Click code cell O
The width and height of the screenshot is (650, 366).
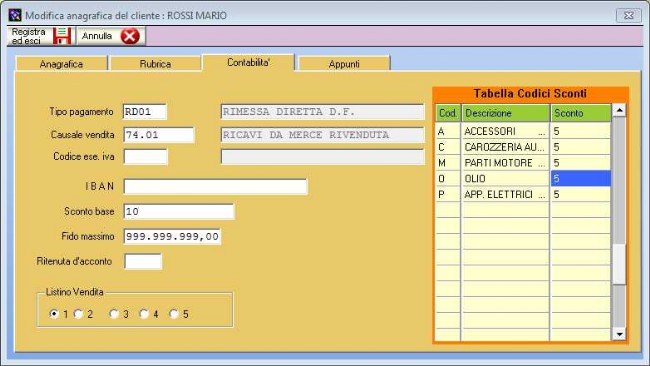point(448,178)
